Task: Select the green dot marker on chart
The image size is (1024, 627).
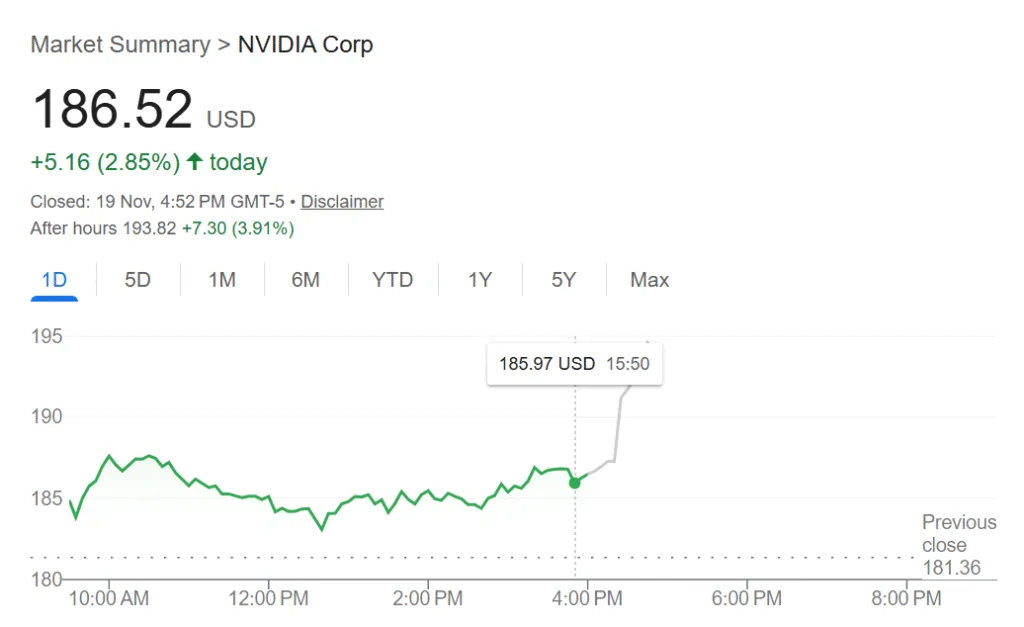Action: pos(575,483)
